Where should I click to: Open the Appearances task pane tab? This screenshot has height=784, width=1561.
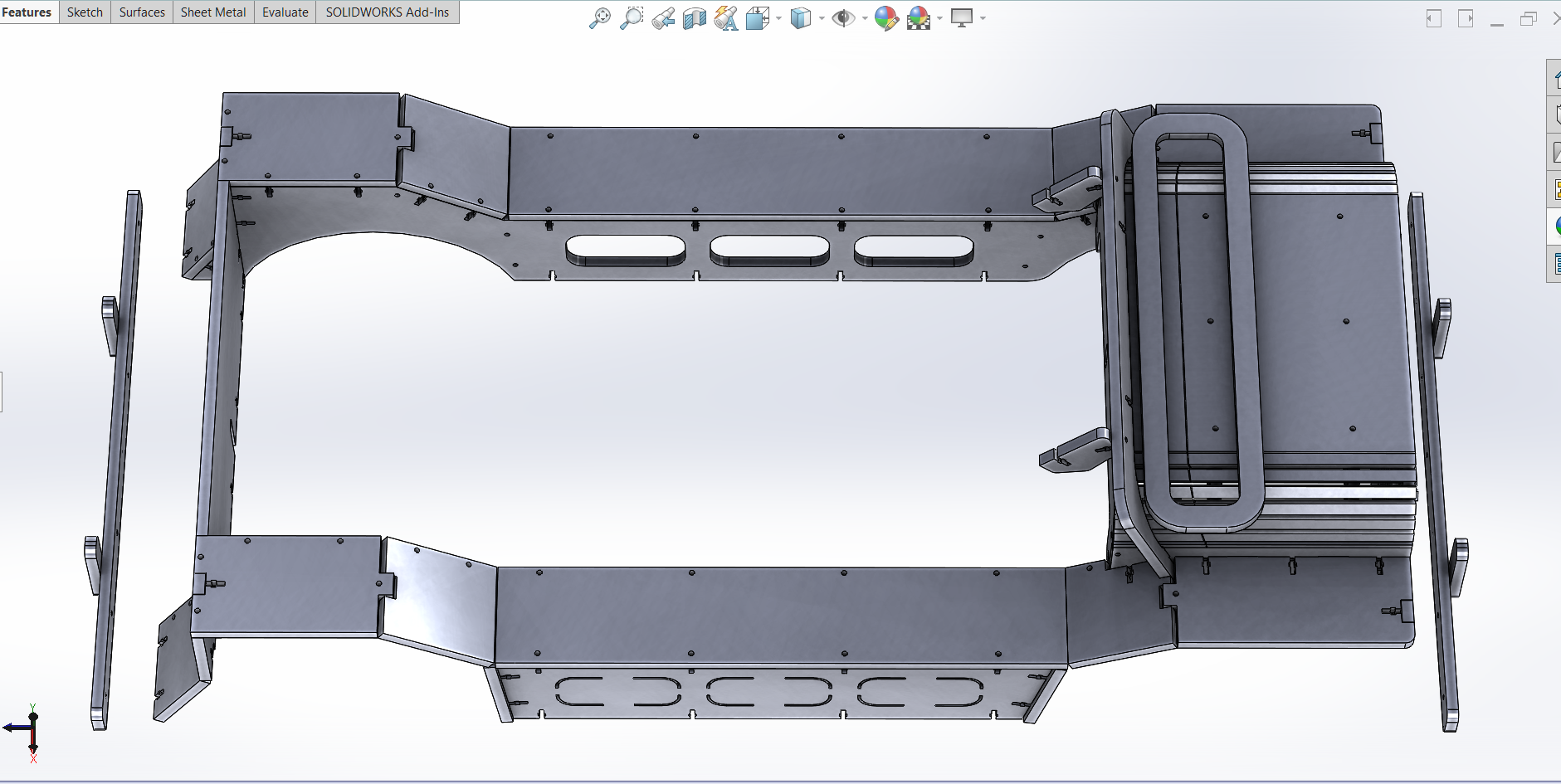coord(1554,226)
